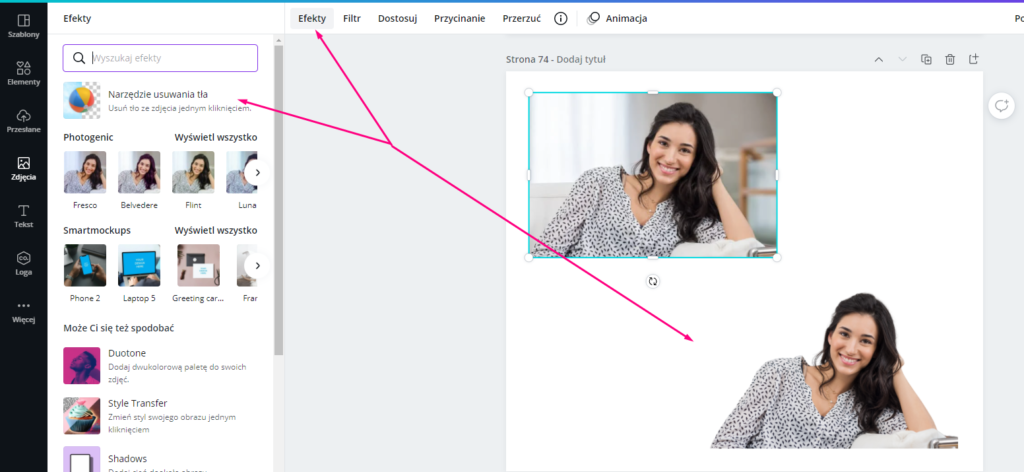Add a new page icon
The image size is (1024, 472).
(x=974, y=60)
